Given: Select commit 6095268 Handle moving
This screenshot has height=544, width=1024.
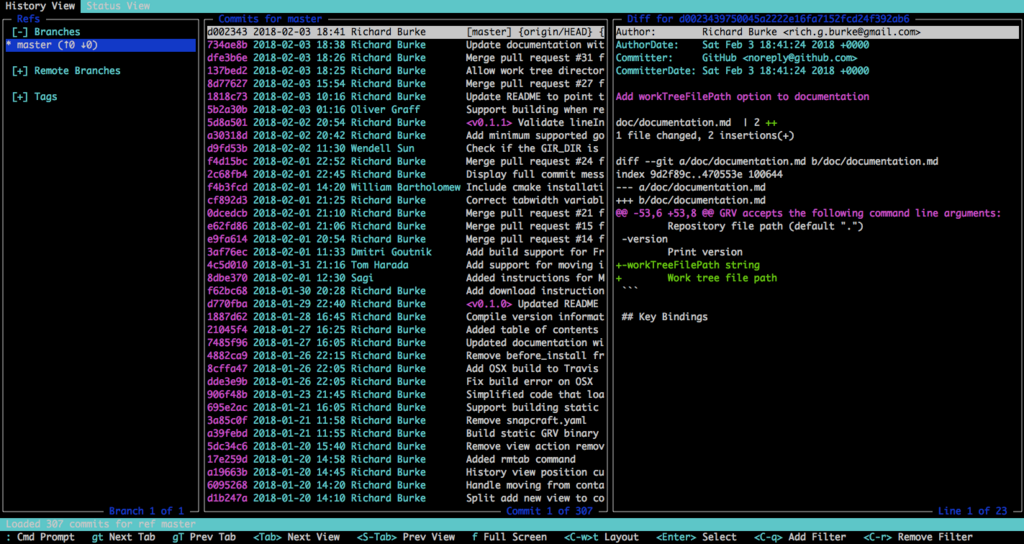Looking at the screenshot, I should point(406,485).
